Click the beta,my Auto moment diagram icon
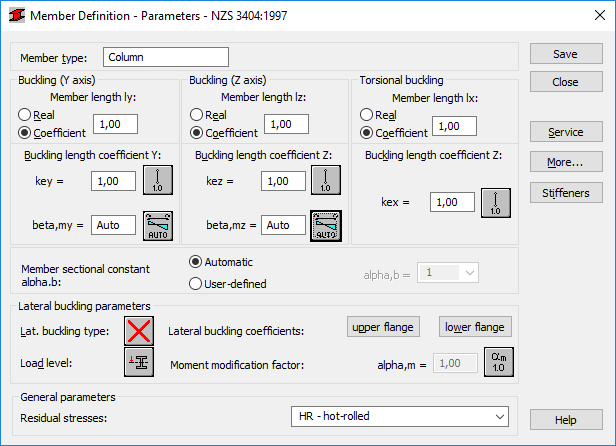 [x=158, y=226]
